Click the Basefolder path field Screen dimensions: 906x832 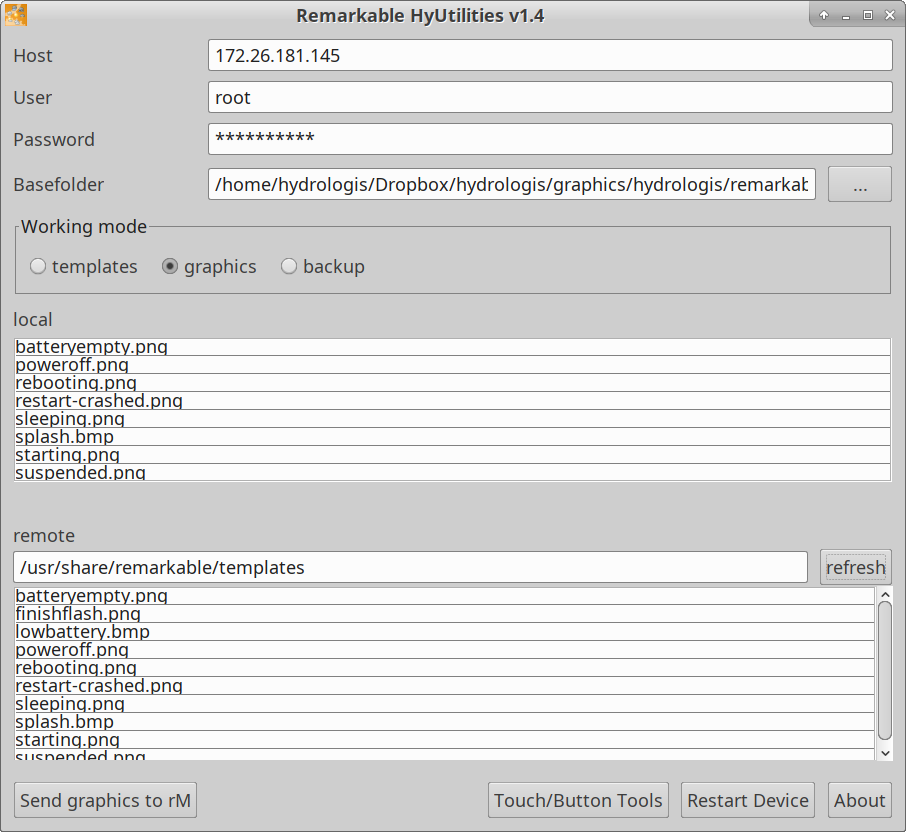(x=512, y=184)
